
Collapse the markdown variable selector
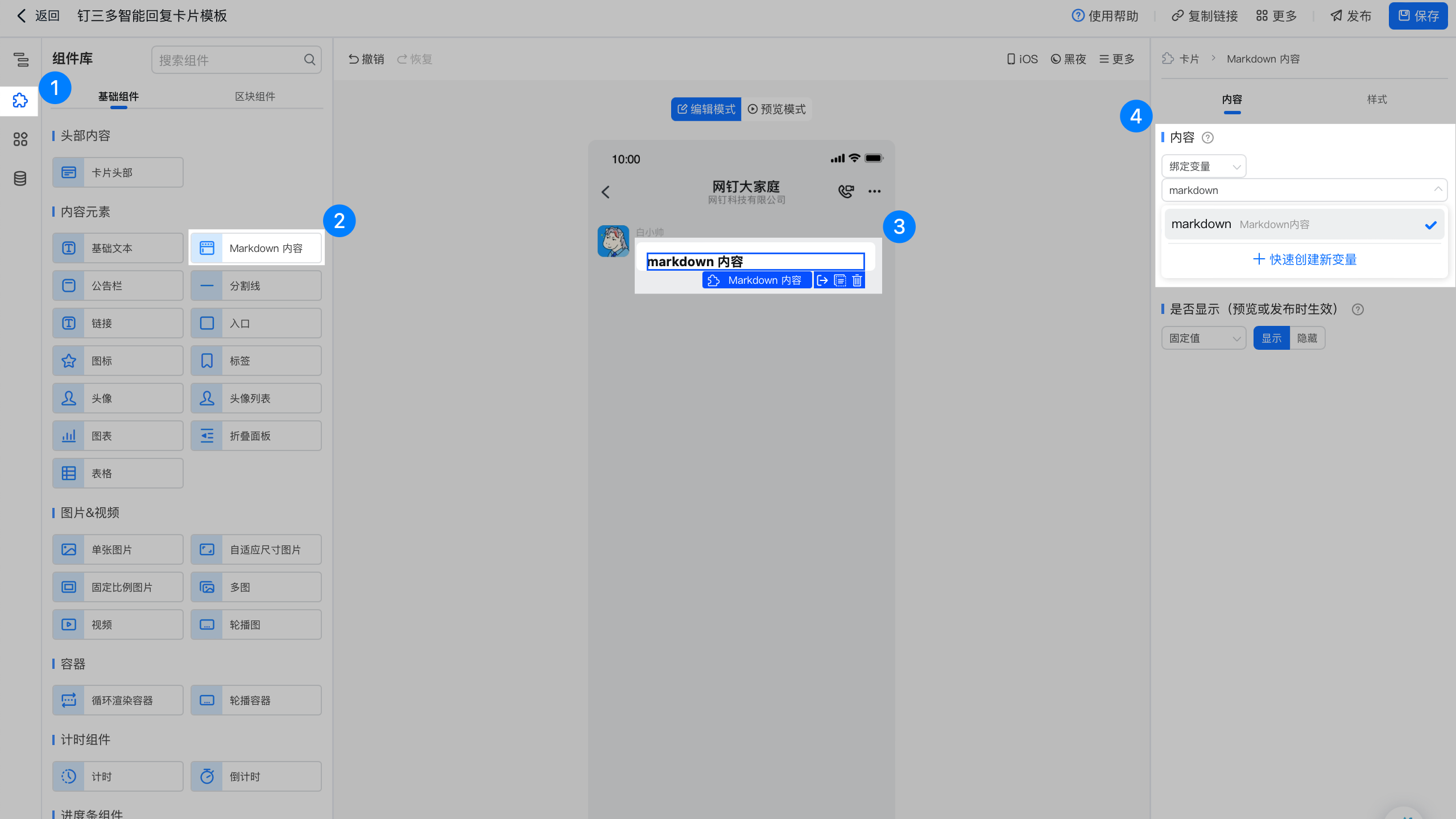click(1438, 189)
